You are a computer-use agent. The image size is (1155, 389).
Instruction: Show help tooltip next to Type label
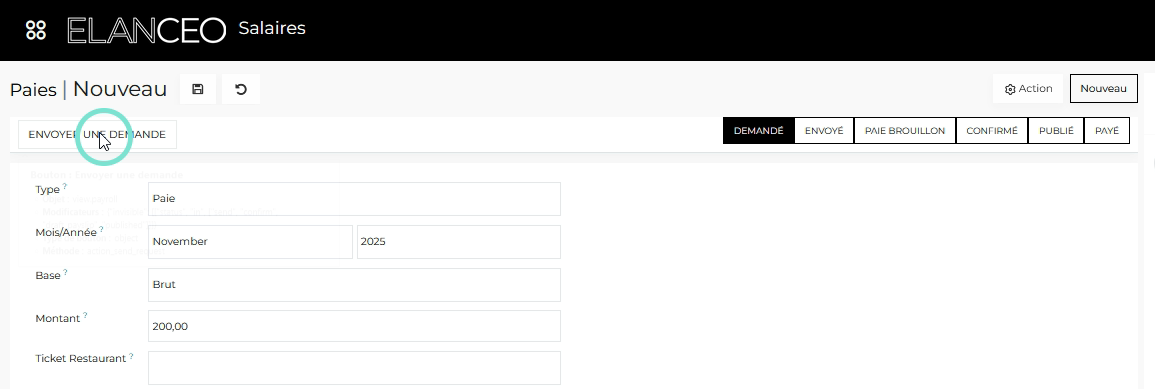coord(65,187)
